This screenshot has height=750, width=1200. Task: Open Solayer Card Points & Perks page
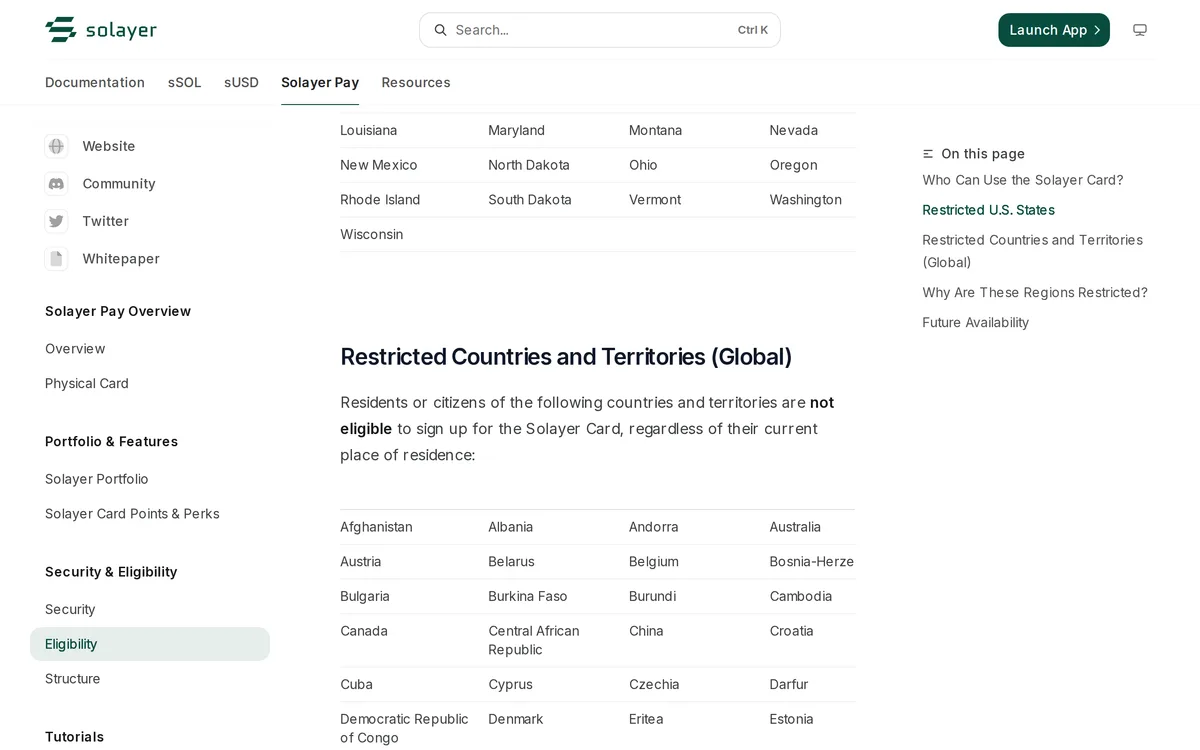click(132, 514)
